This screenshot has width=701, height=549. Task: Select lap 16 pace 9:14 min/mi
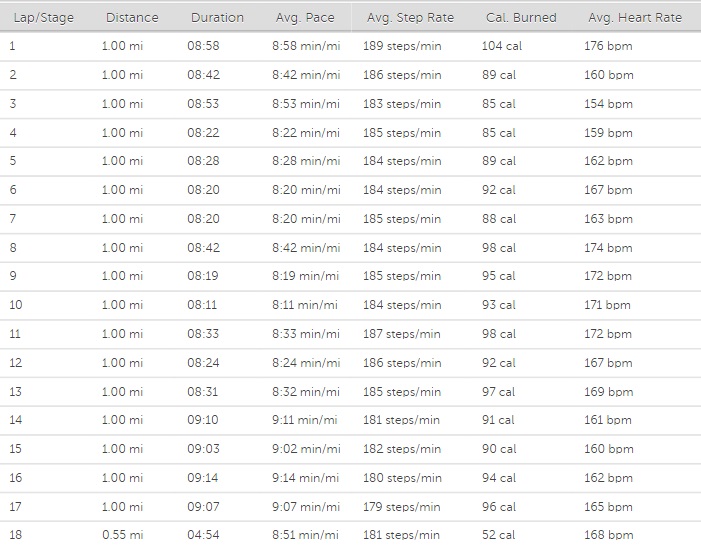[306, 478]
